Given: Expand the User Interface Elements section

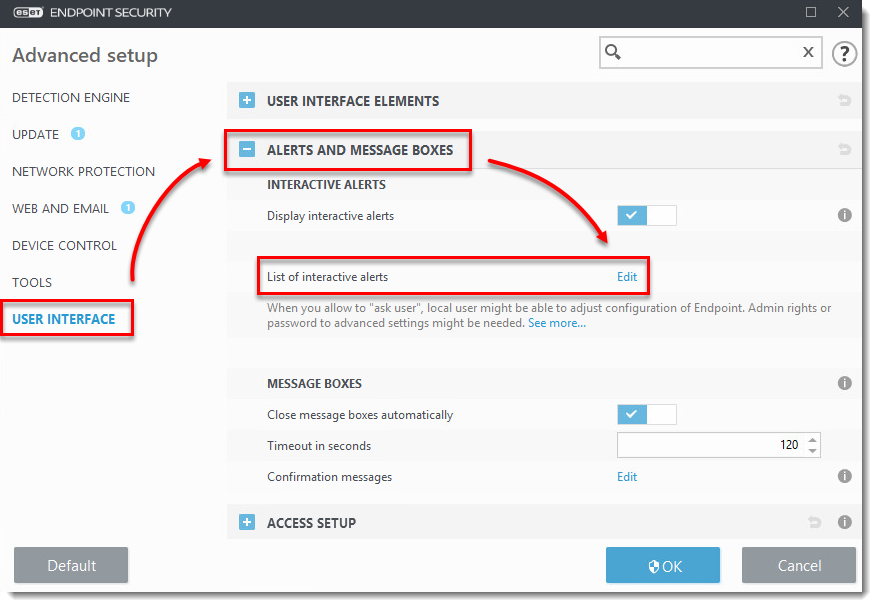Looking at the screenshot, I should coord(247,101).
